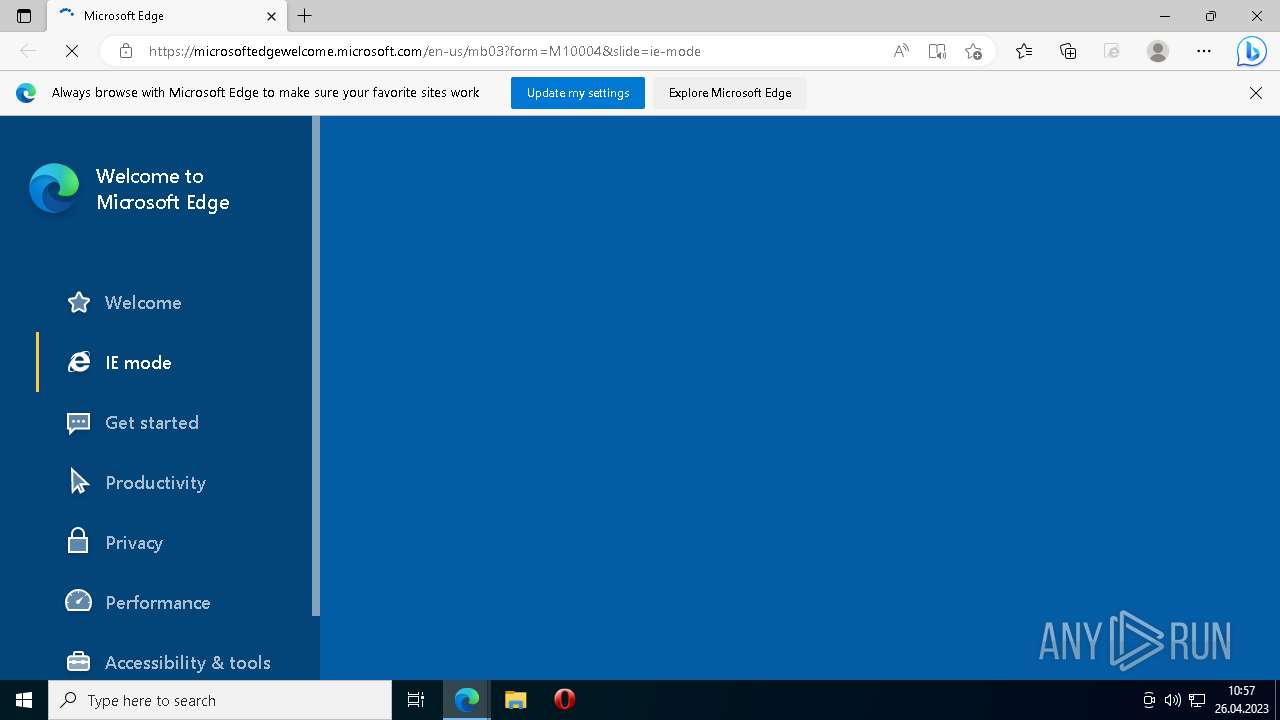The width and height of the screenshot is (1280, 720).
Task: Open Task View on taskbar
Action: tap(416, 700)
